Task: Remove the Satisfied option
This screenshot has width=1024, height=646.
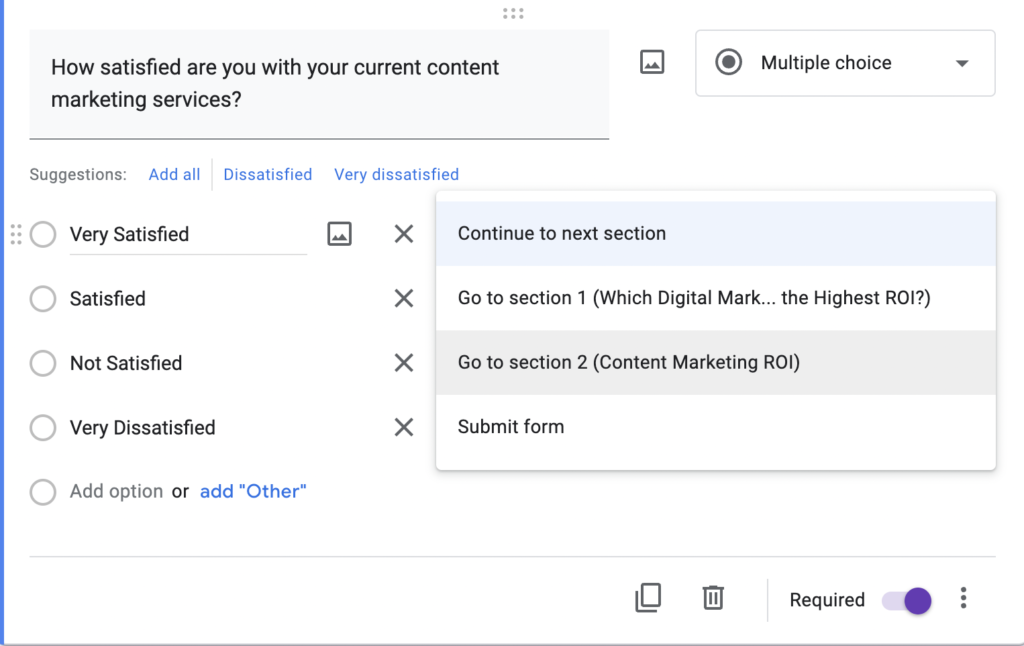Action: [404, 298]
